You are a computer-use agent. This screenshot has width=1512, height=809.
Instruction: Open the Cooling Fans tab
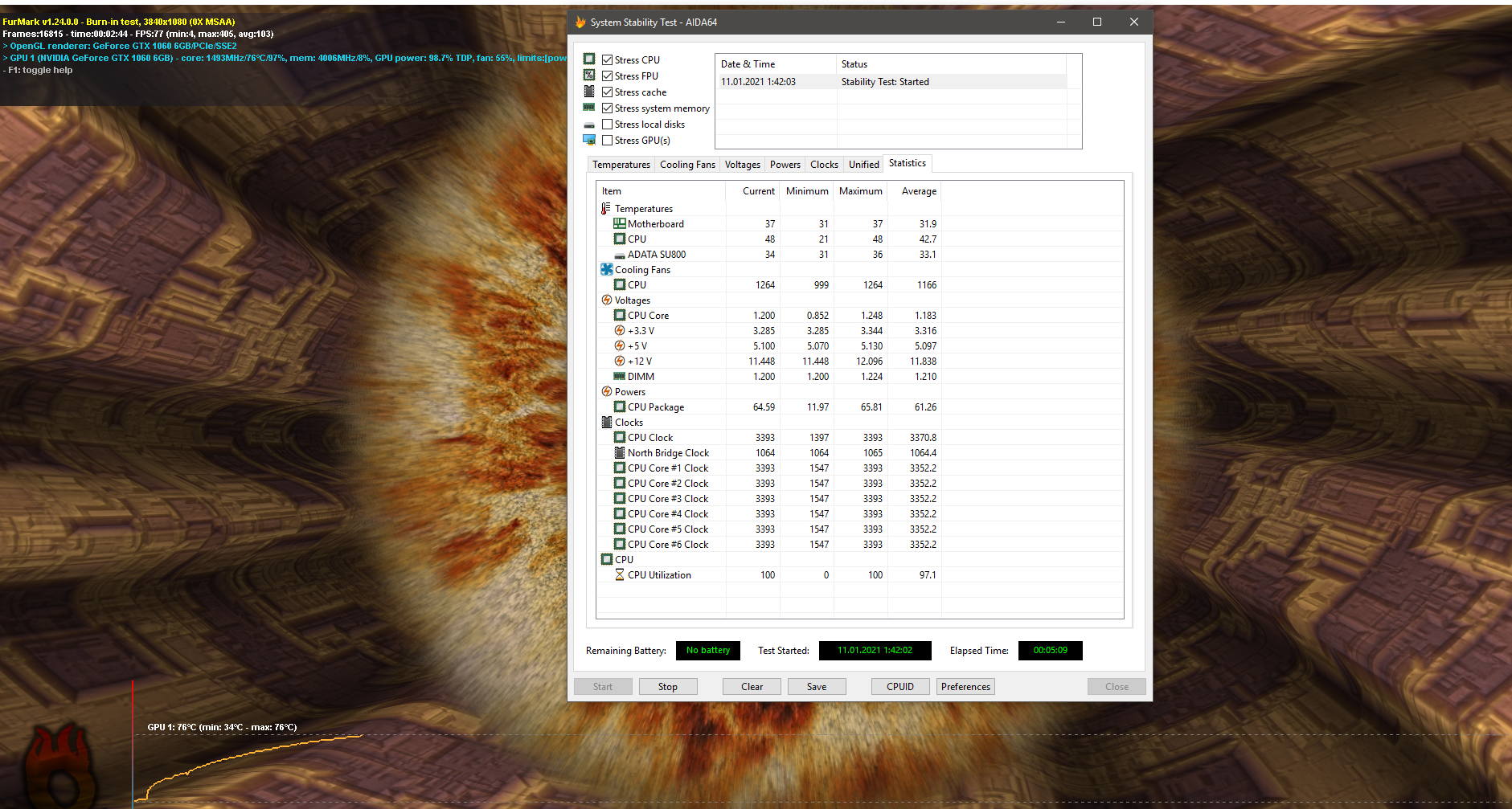[687, 165]
